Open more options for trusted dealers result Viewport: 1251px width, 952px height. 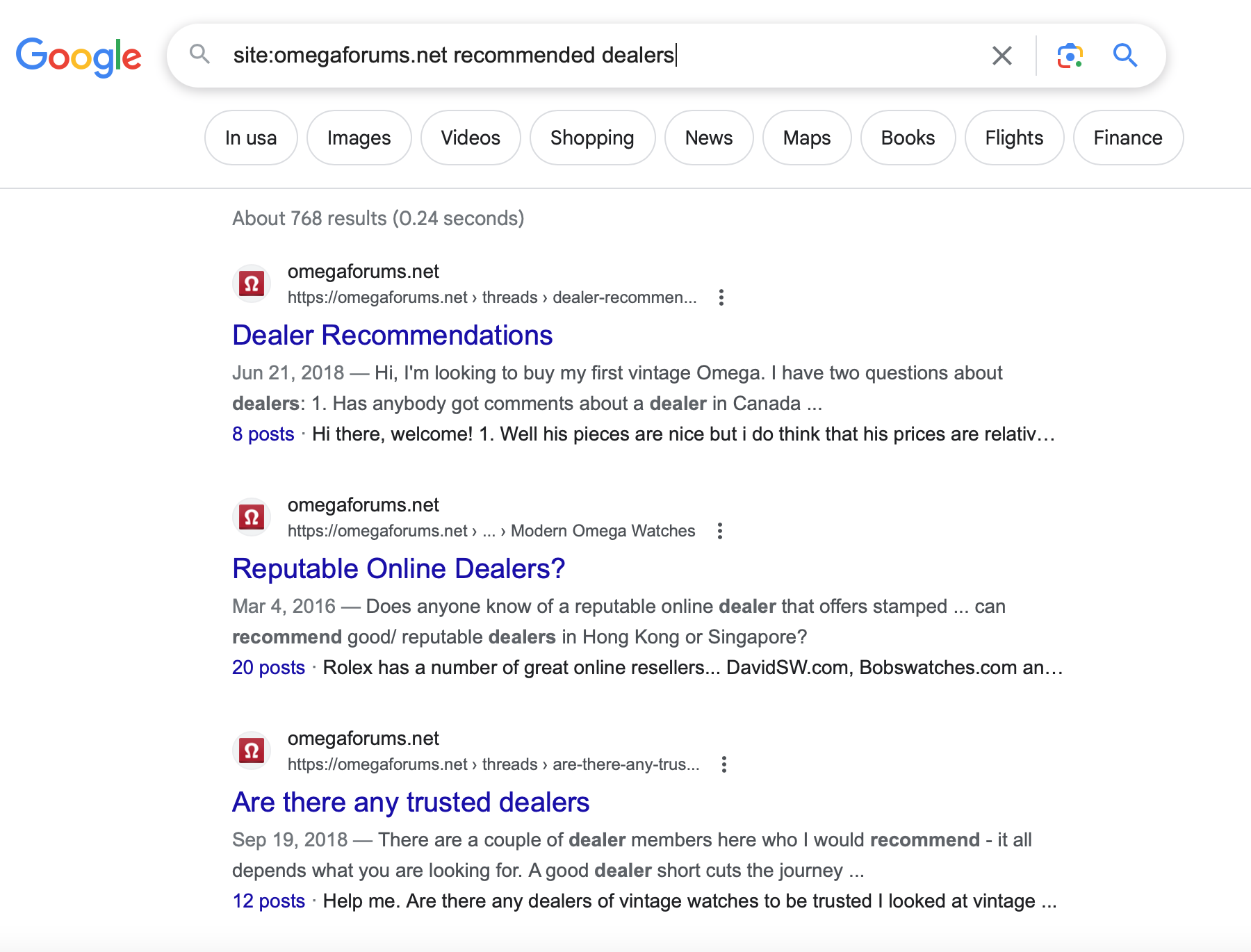tap(724, 764)
